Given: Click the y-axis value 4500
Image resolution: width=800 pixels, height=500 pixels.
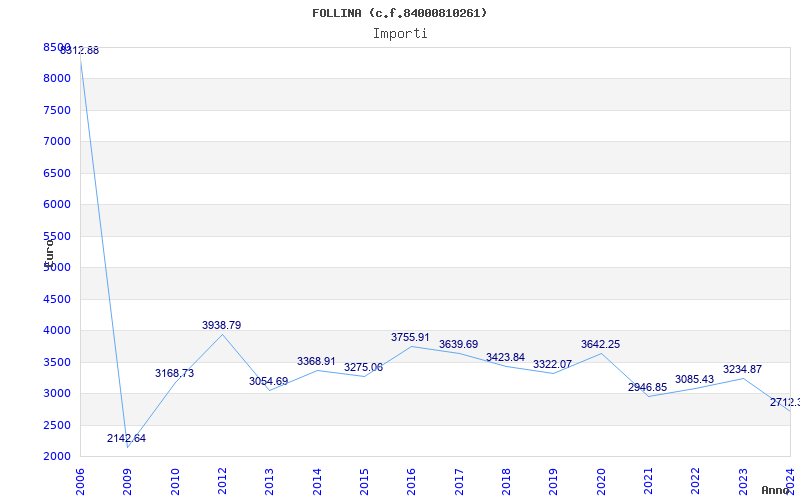Looking at the screenshot, I should (x=57, y=299).
